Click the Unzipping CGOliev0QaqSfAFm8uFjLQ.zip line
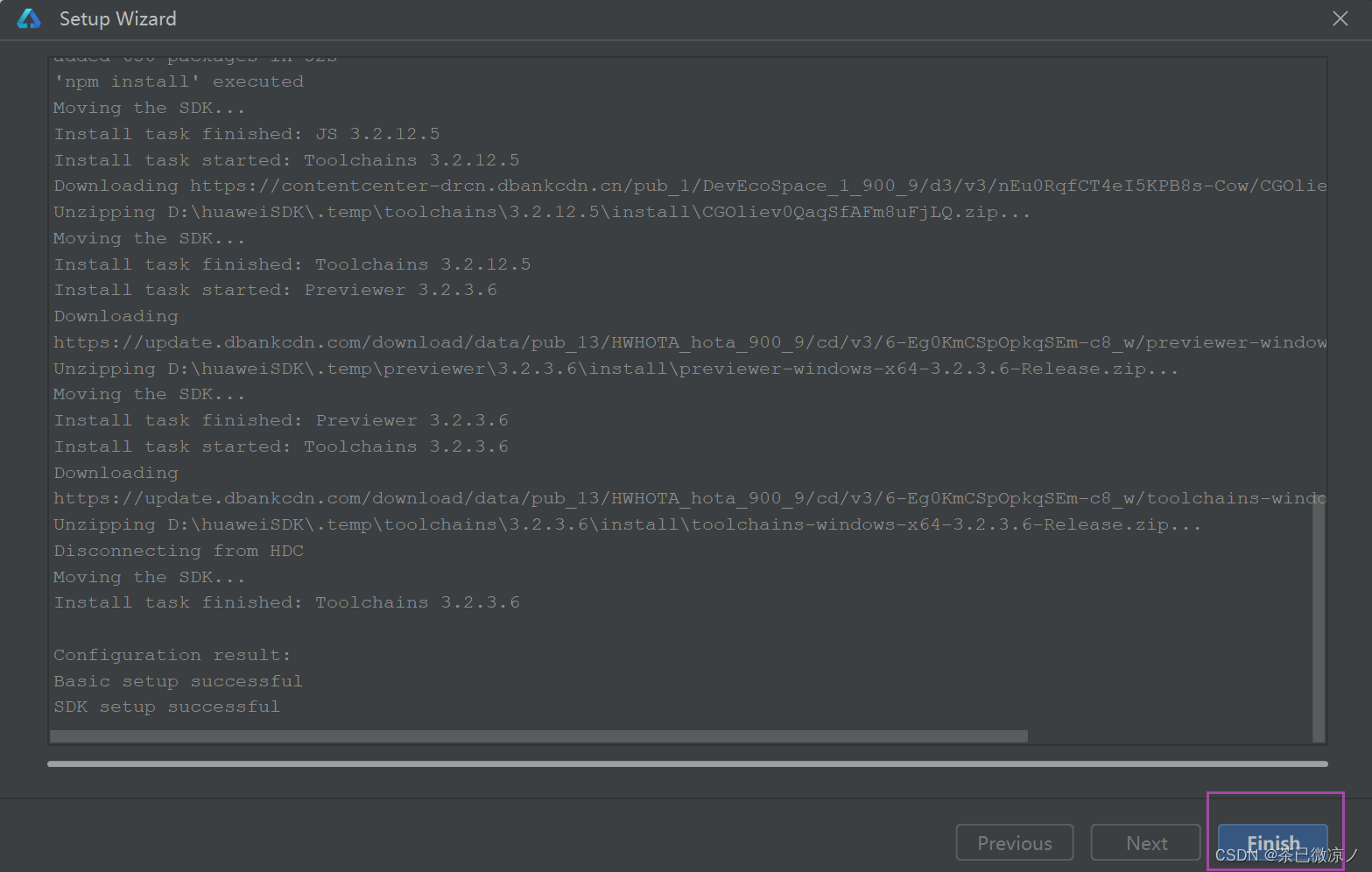This screenshot has height=872, width=1372. click(542, 212)
